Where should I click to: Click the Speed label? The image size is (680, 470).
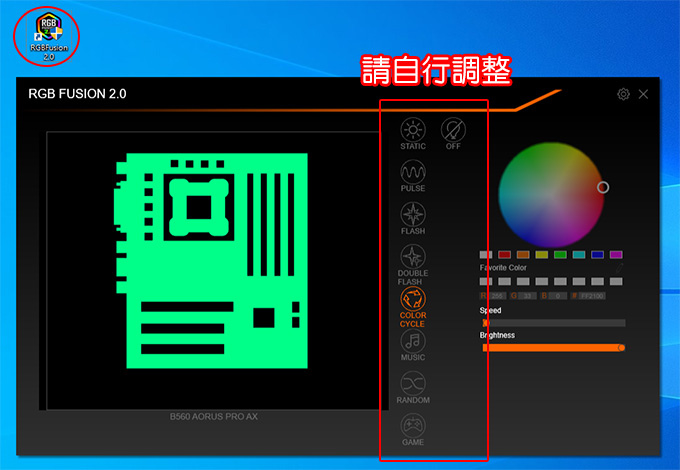click(x=490, y=310)
